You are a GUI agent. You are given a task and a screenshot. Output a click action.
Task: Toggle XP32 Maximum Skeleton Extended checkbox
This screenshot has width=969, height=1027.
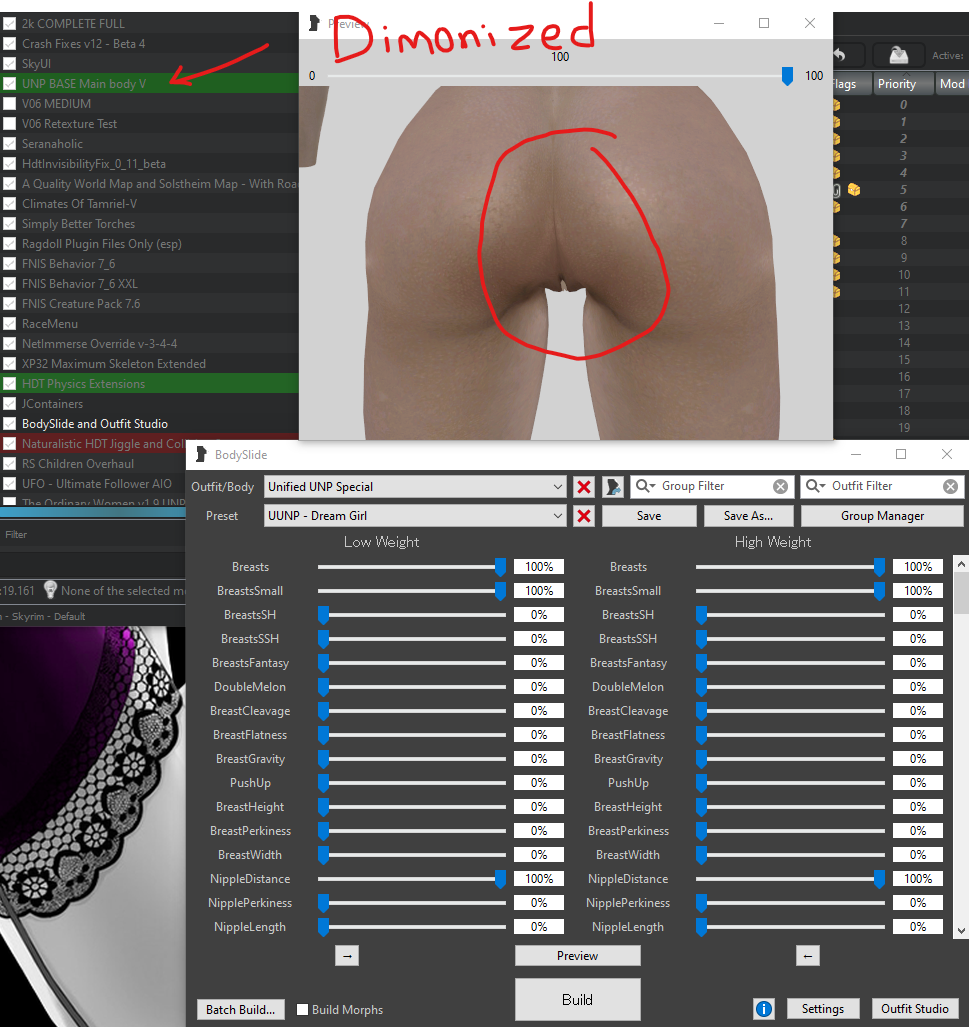(x=10, y=364)
